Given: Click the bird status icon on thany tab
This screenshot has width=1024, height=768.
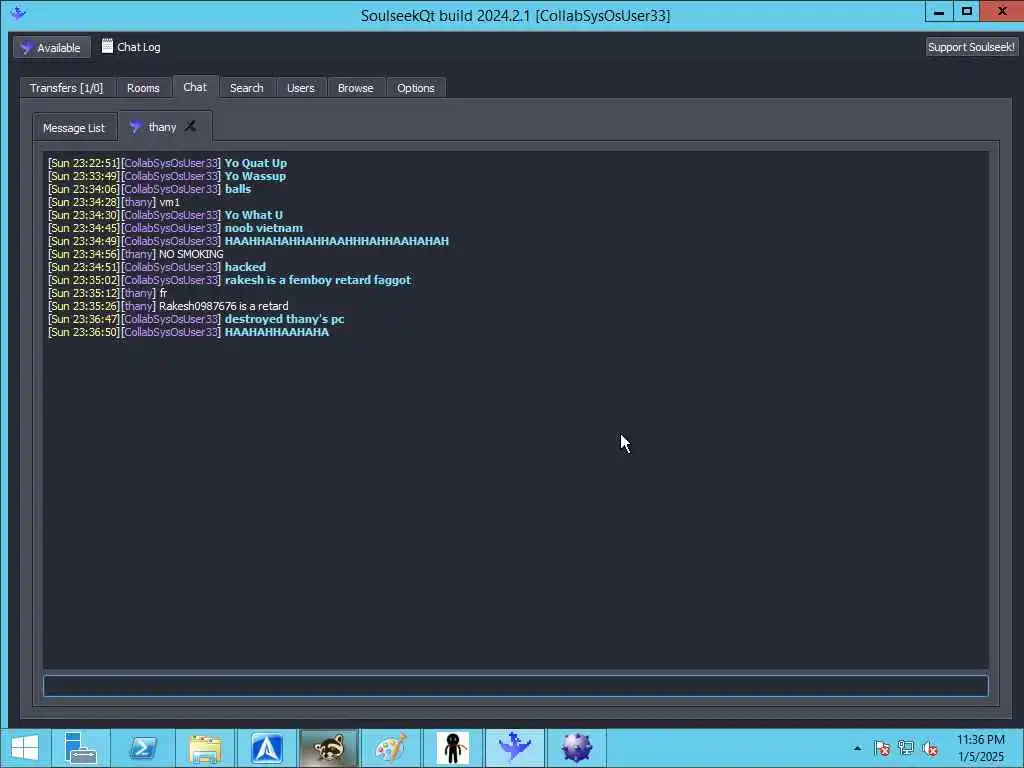Looking at the screenshot, I should pos(135,127).
